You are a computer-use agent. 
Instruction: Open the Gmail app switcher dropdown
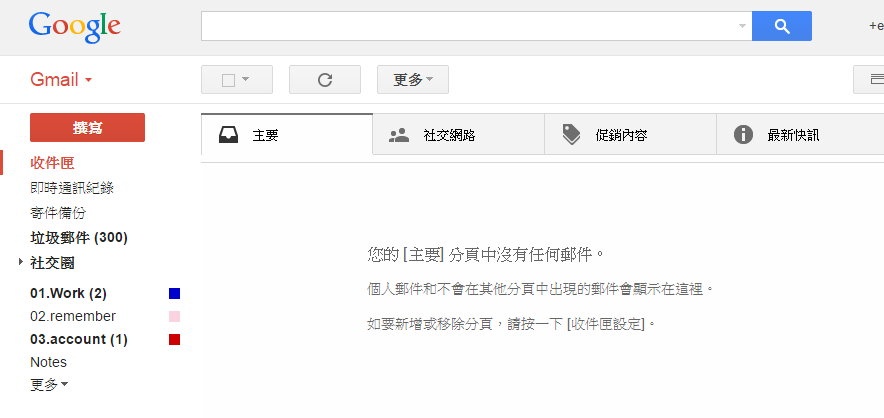click(x=61, y=80)
